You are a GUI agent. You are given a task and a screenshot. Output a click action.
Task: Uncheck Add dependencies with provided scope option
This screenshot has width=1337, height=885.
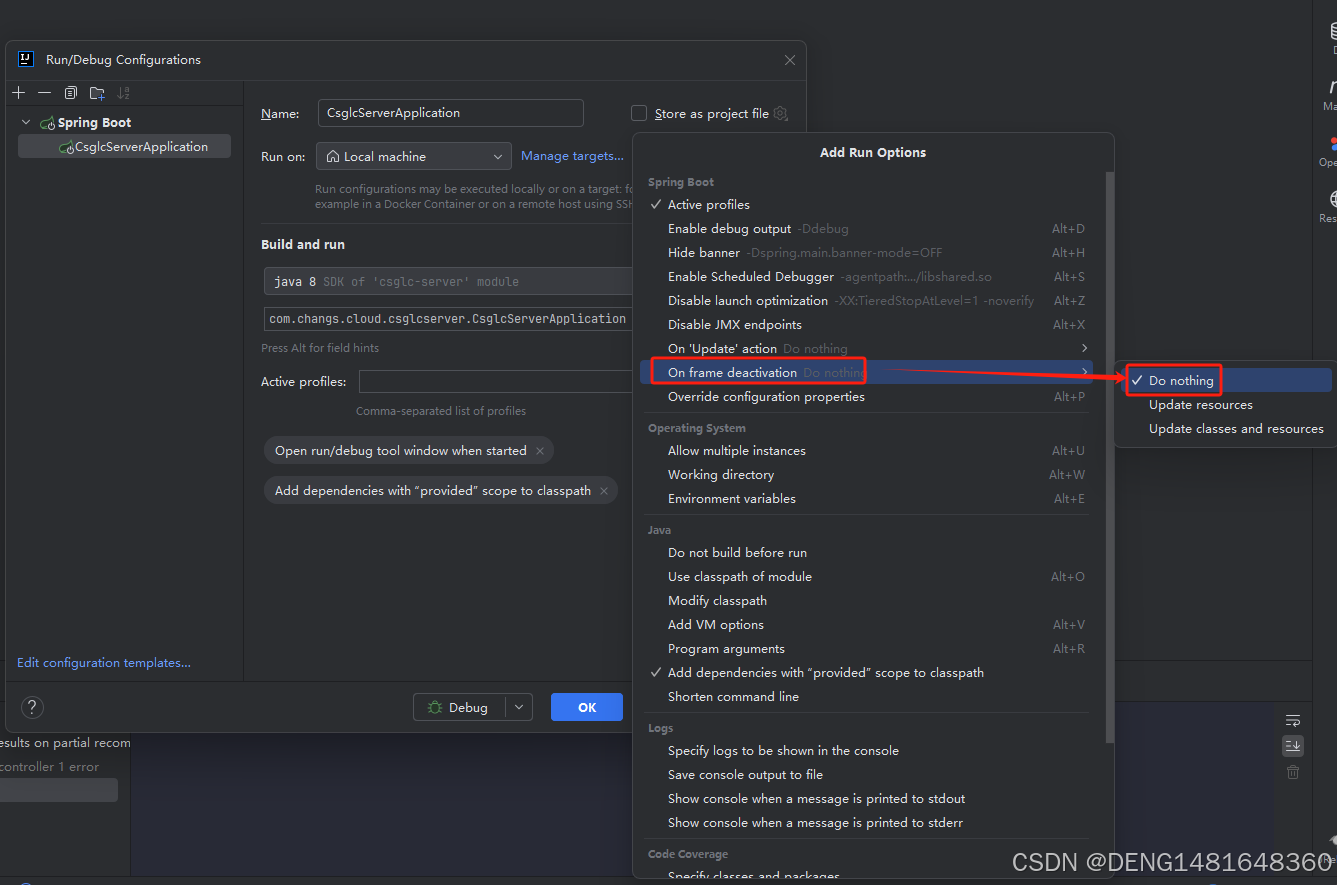[x=824, y=672]
